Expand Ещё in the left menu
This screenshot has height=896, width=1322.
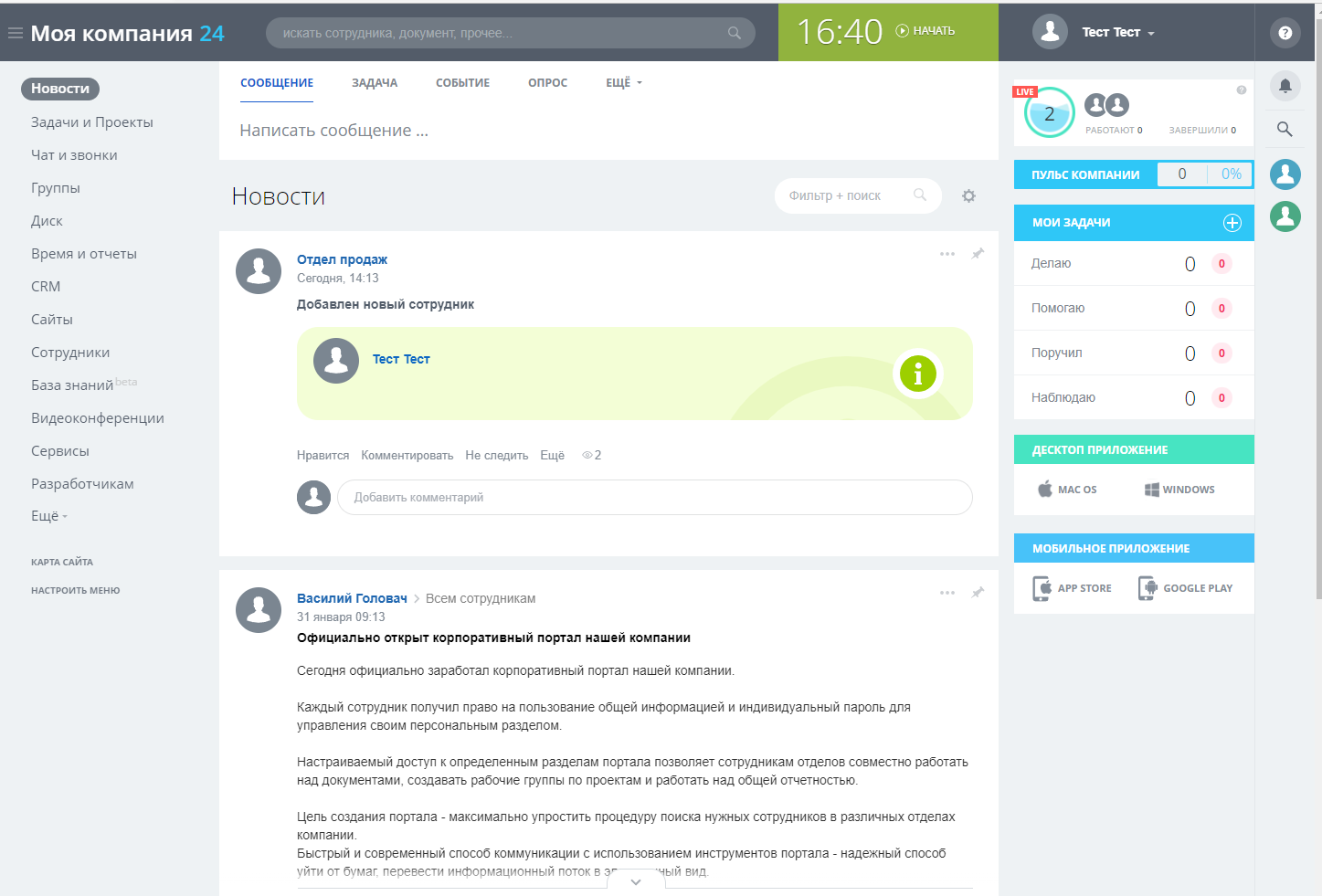(x=49, y=516)
